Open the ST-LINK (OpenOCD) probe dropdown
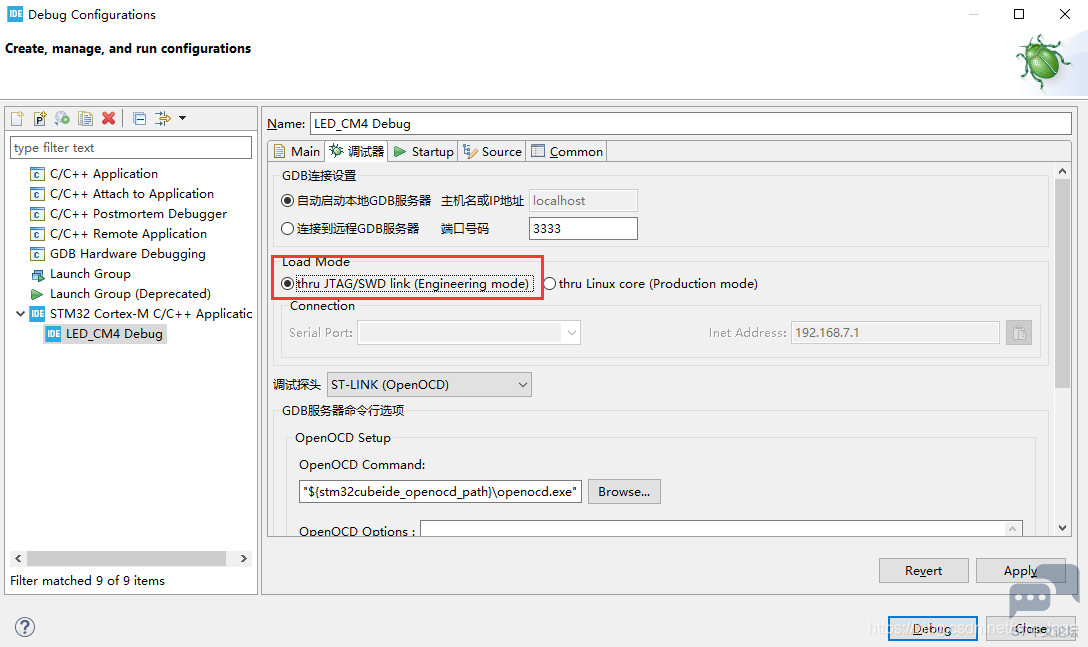Screen dimensions: 1088x647 (429, 385)
